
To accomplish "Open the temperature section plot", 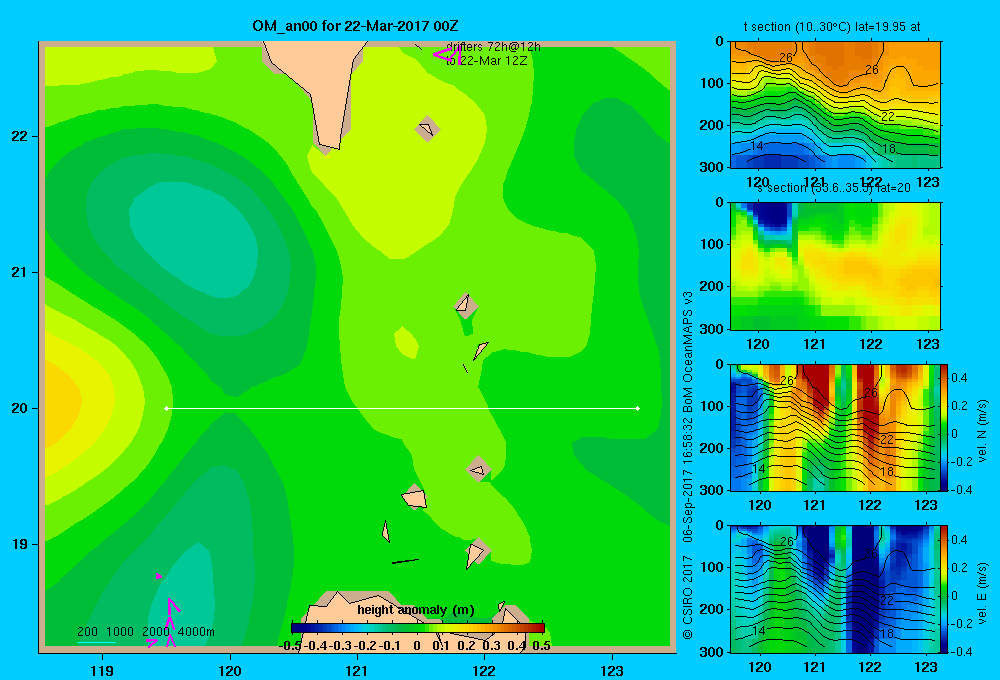I will point(835,105).
